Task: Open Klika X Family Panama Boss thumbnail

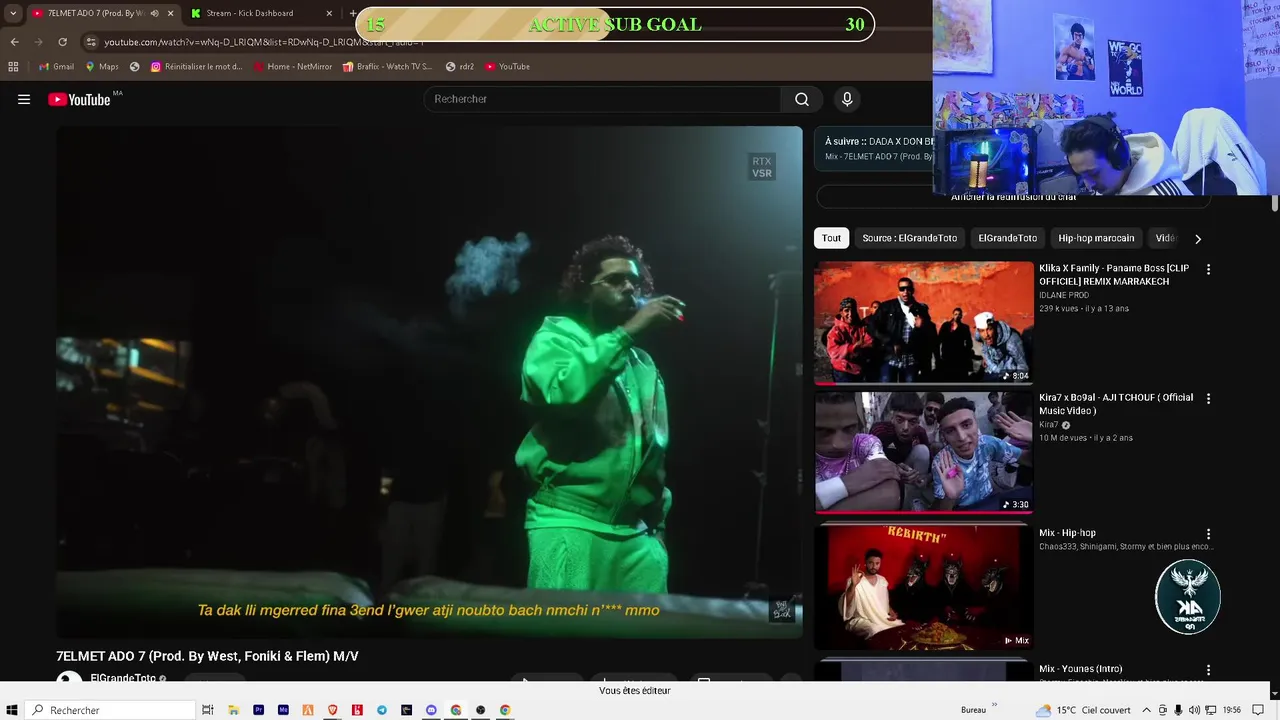Action: [923, 322]
